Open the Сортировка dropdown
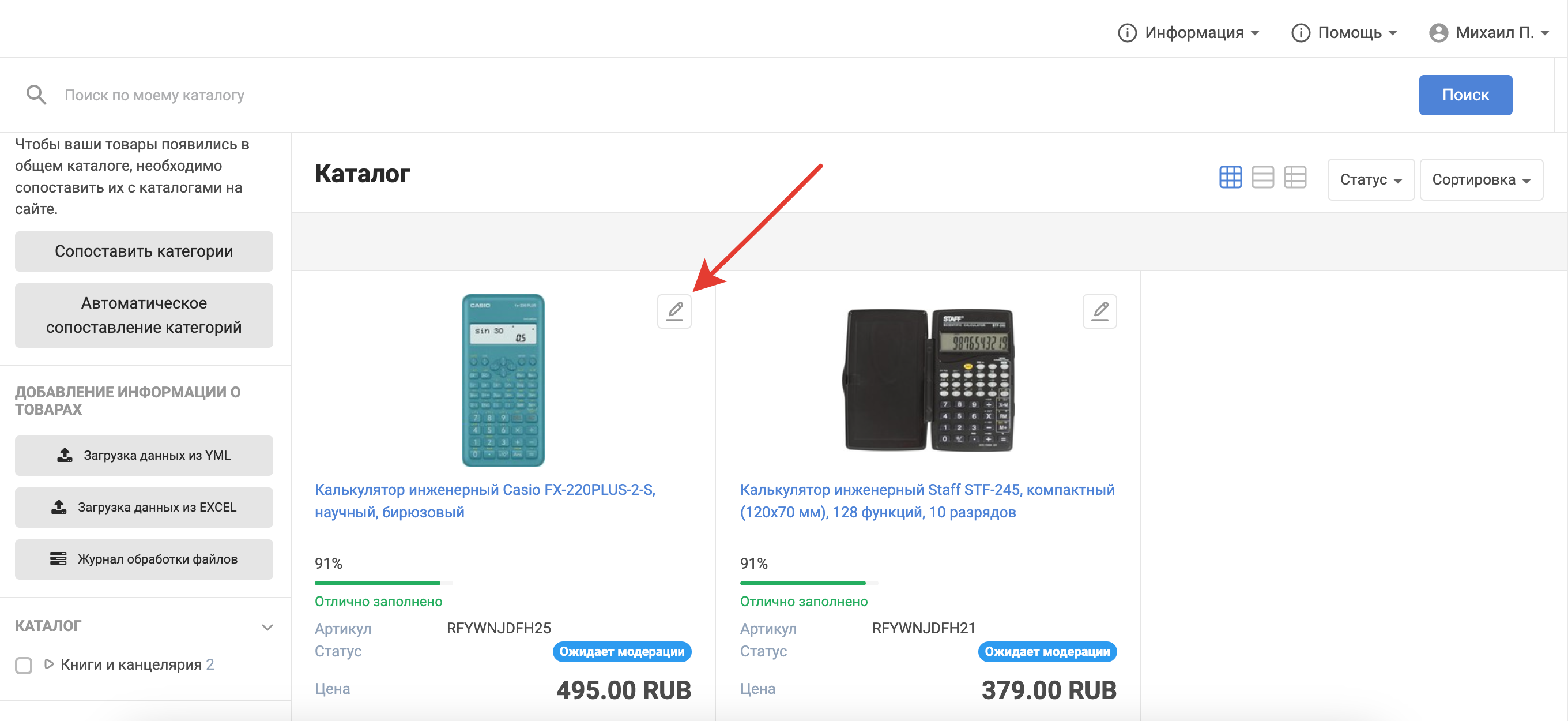Image resolution: width=1568 pixels, height=721 pixels. (x=1481, y=179)
